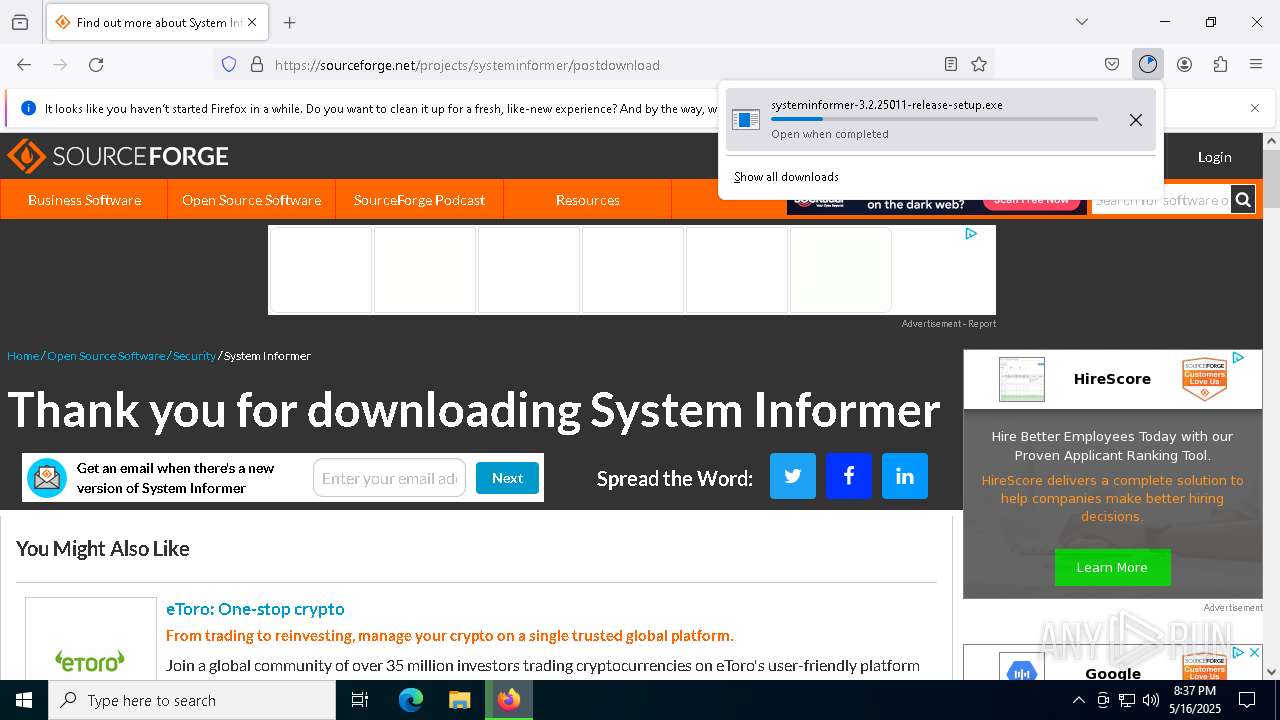
Task: Click the download progress bar
Action: 934,119
